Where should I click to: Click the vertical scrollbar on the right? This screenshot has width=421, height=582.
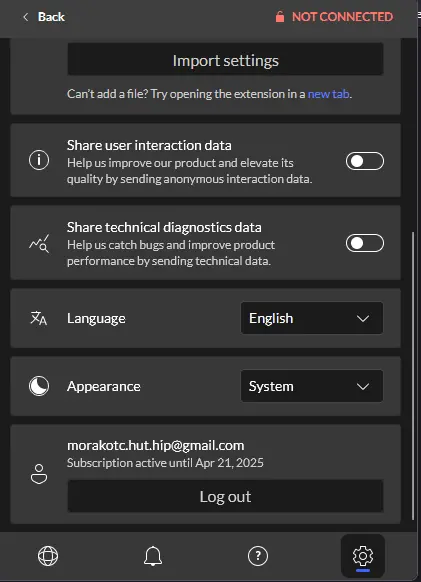[x=413, y=376]
